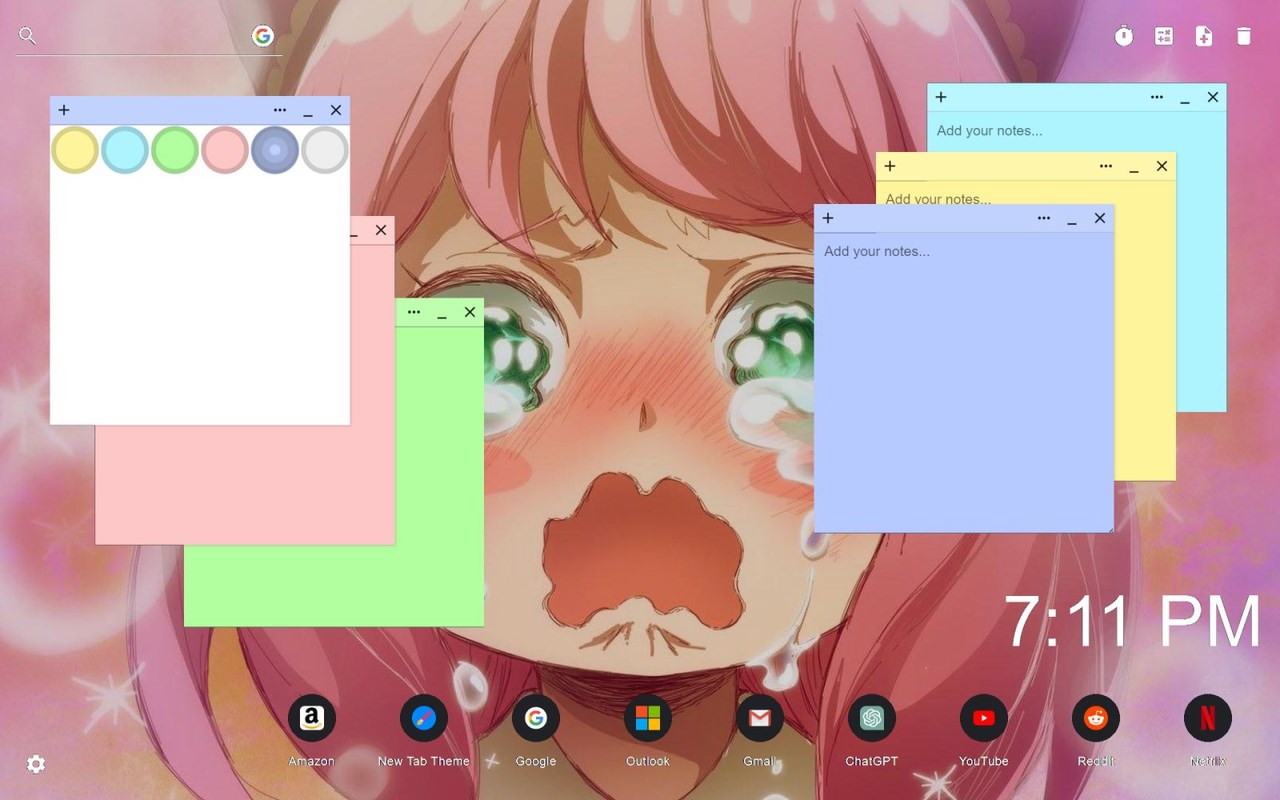This screenshot has width=1280, height=800.
Task: Pick the yellow note color
Action: click(75, 150)
